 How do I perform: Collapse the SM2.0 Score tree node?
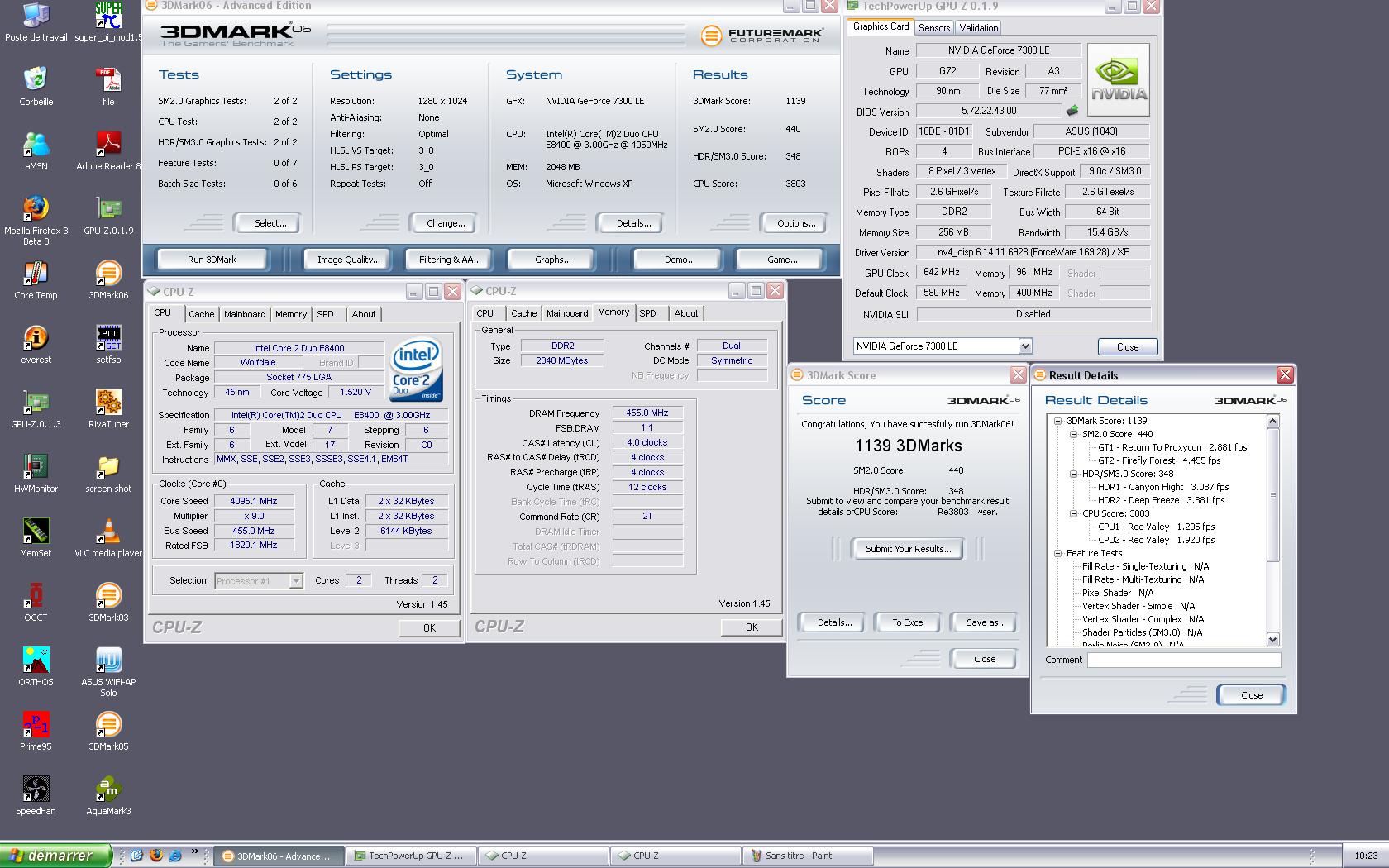tap(1073, 434)
